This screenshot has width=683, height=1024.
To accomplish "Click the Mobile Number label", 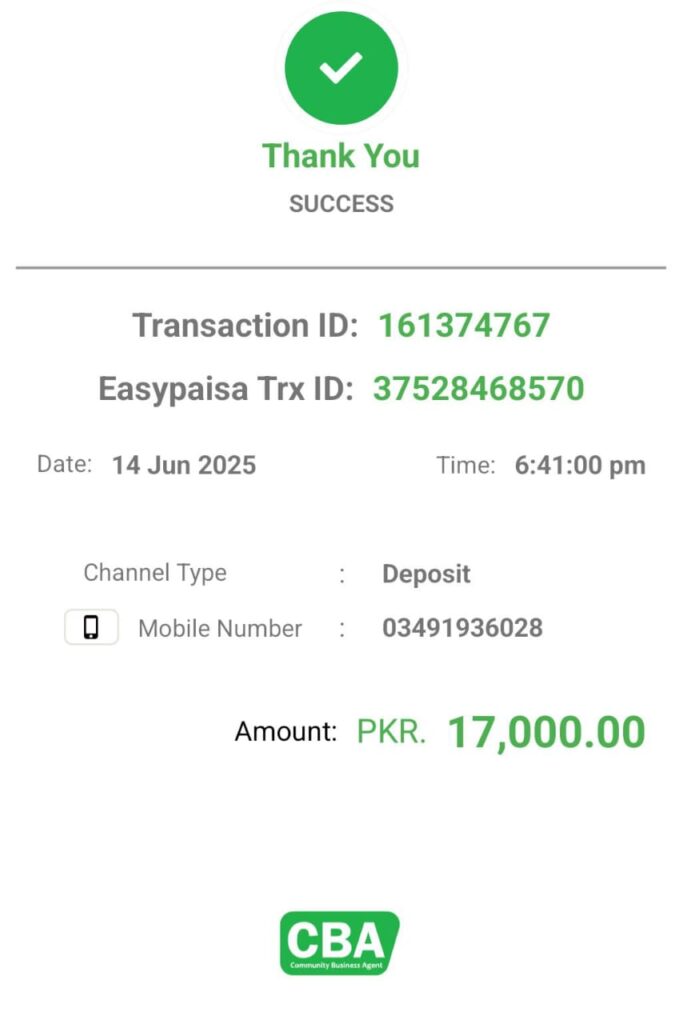I will click(x=220, y=628).
